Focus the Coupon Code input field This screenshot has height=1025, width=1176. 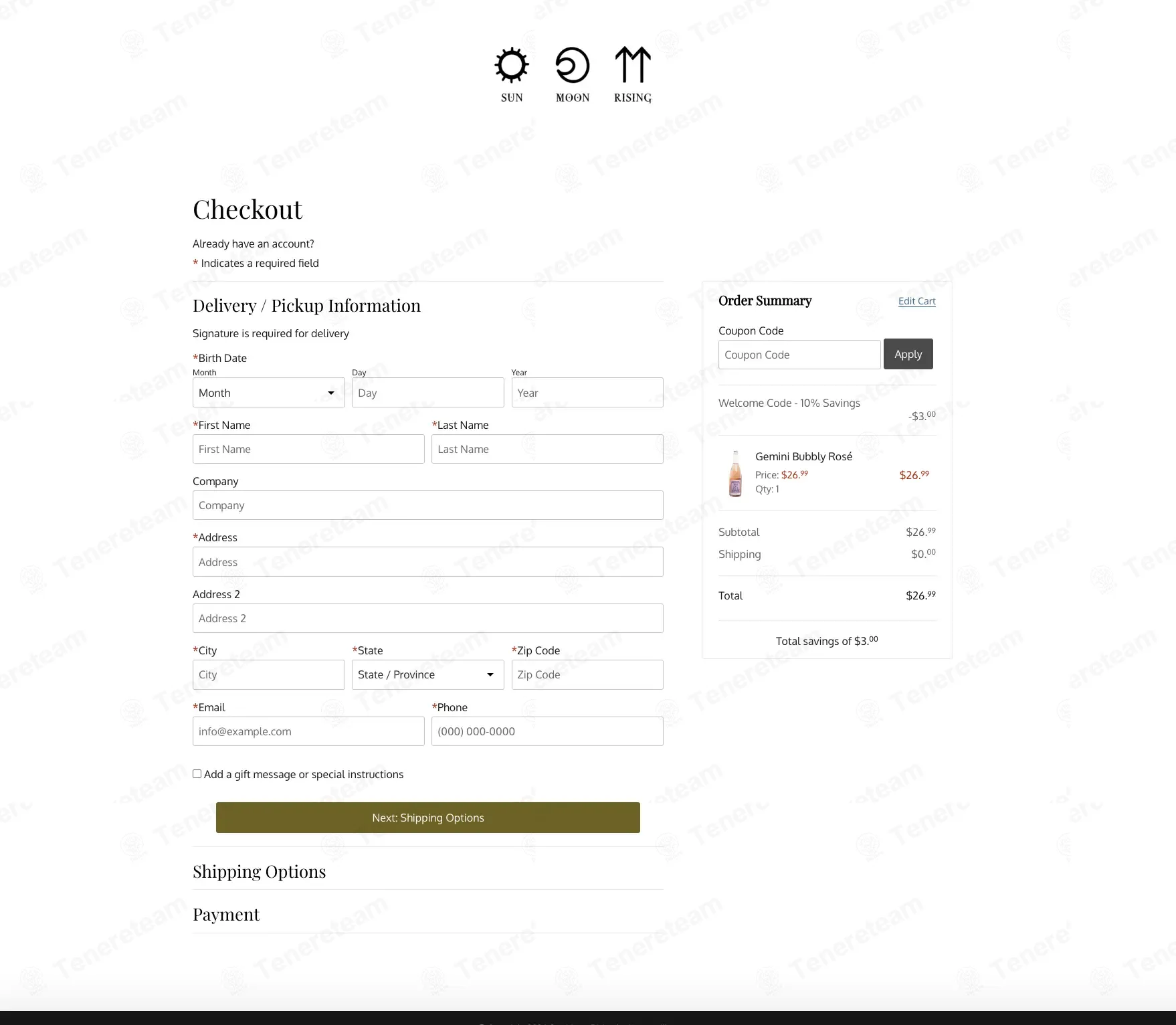click(x=799, y=355)
